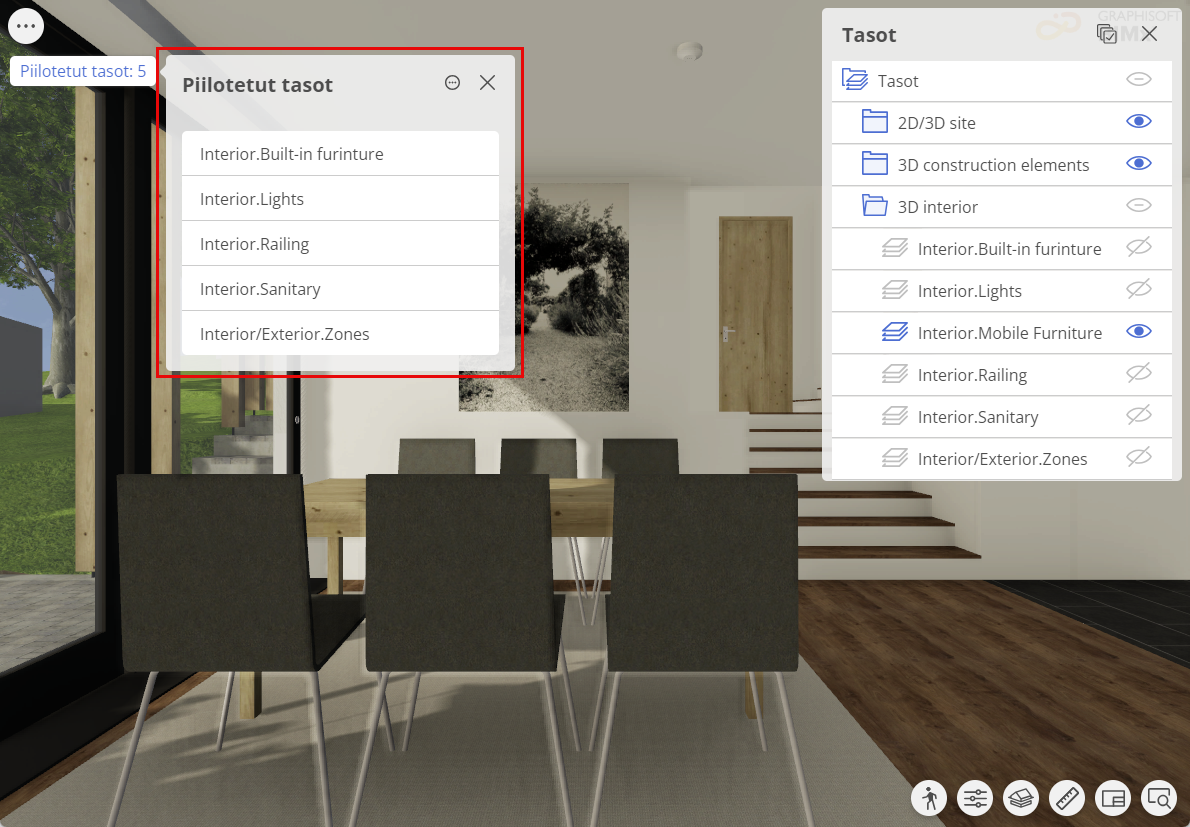The width and height of the screenshot is (1190, 827).
Task: Click Interior.Lights layer icon in Tasot panel
Action: click(x=895, y=290)
